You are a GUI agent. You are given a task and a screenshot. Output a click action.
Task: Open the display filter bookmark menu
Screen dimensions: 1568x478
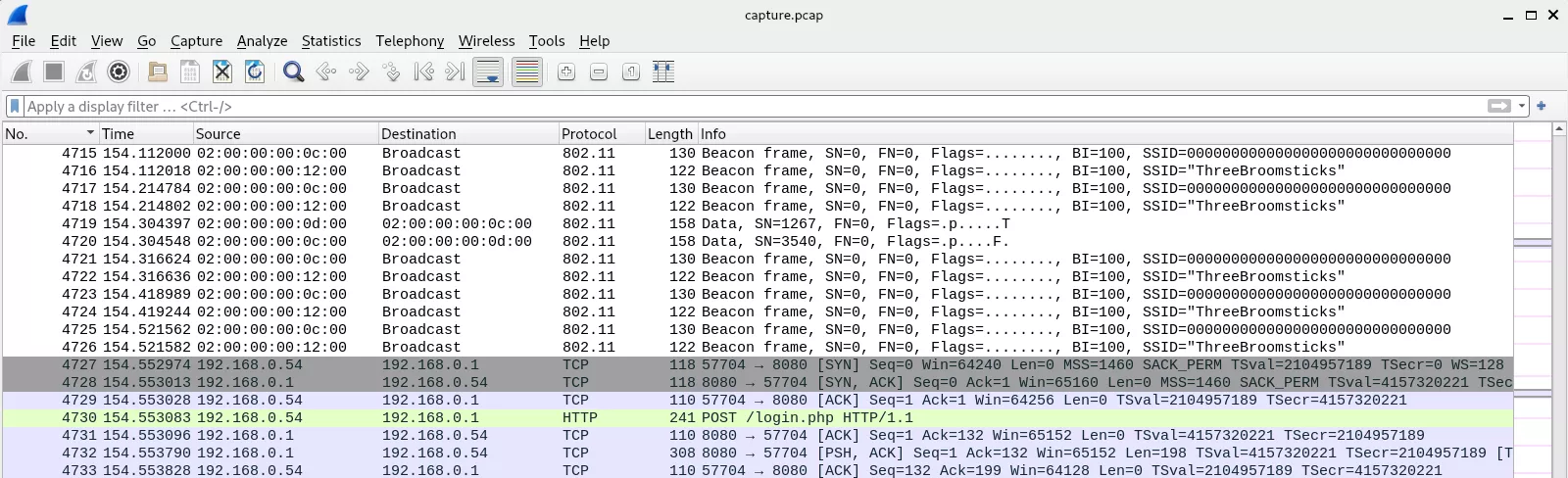(x=15, y=106)
